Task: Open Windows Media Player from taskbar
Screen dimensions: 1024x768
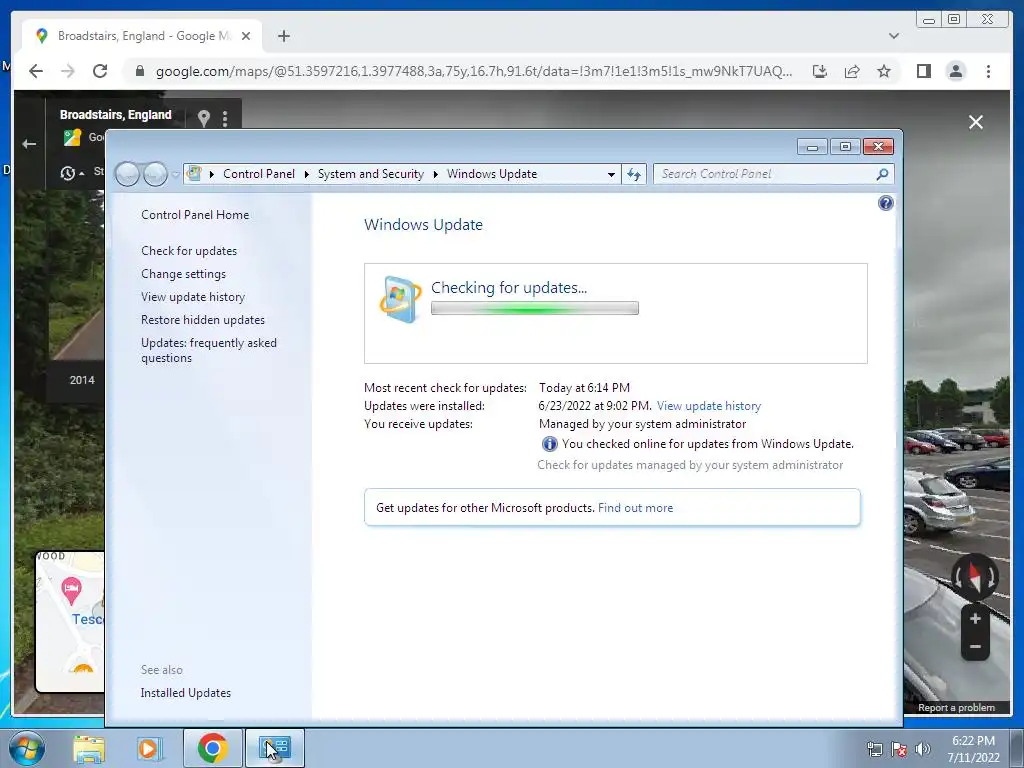Action: click(x=150, y=749)
